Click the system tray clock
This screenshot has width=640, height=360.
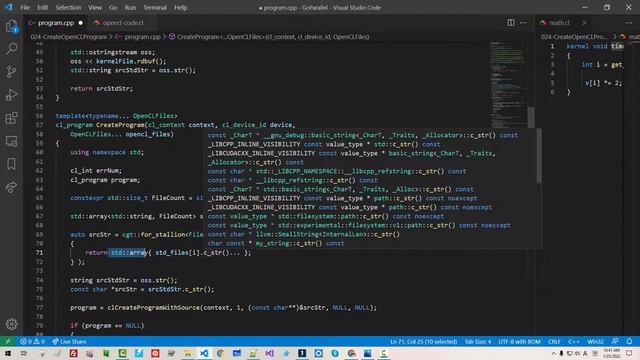click(x=611, y=353)
